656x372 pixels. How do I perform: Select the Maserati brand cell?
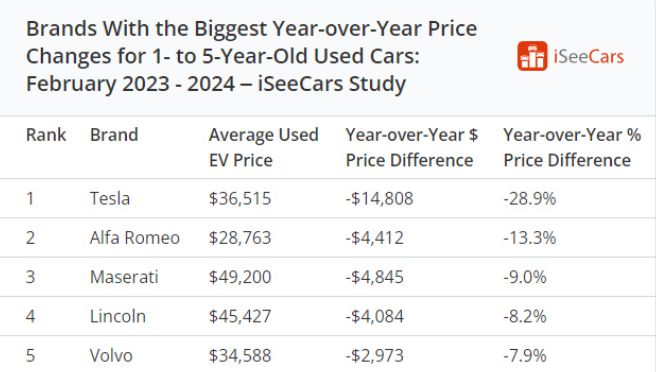124,277
